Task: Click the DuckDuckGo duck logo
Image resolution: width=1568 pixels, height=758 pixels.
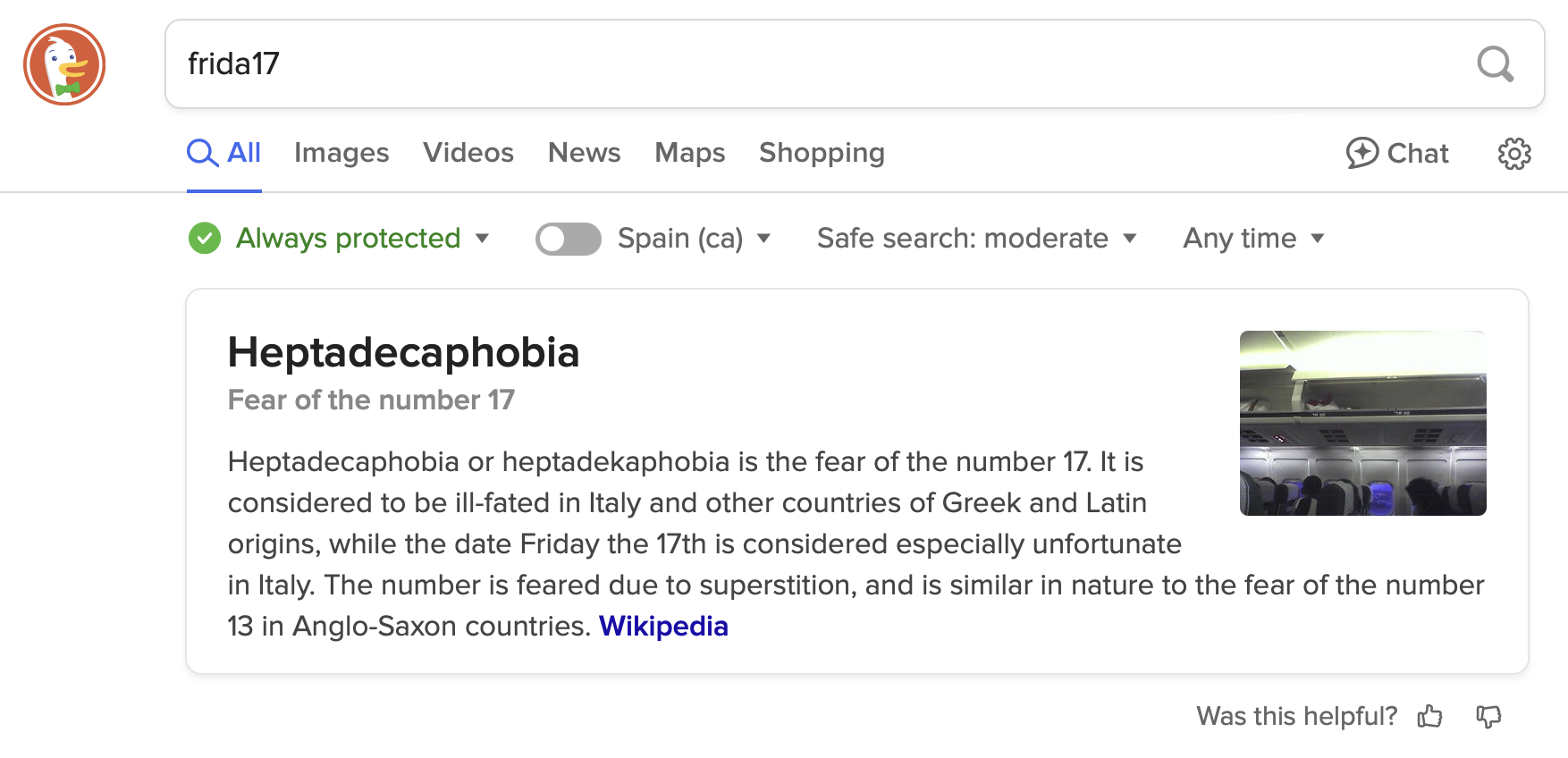Action: point(64,64)
